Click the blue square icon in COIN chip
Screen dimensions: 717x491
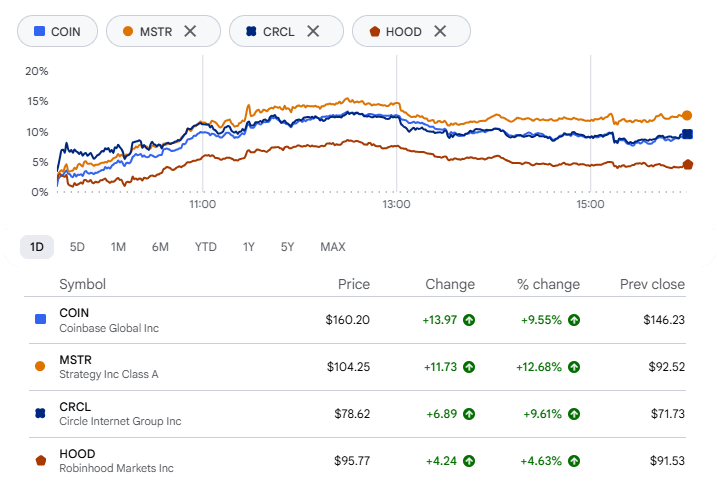pyautogui.click(x=39, y=31)
